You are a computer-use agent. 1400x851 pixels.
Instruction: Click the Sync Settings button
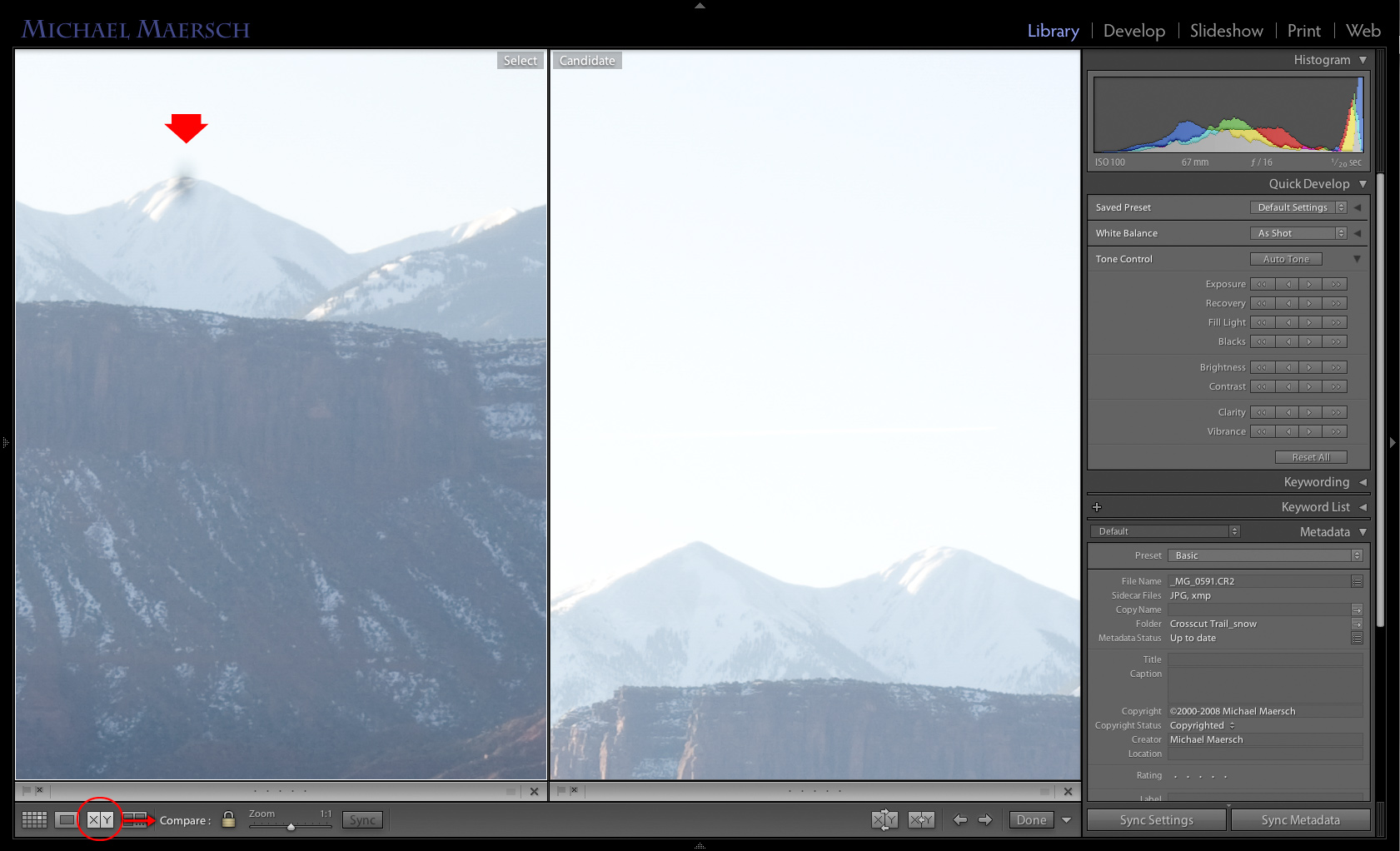(1156, 819)
